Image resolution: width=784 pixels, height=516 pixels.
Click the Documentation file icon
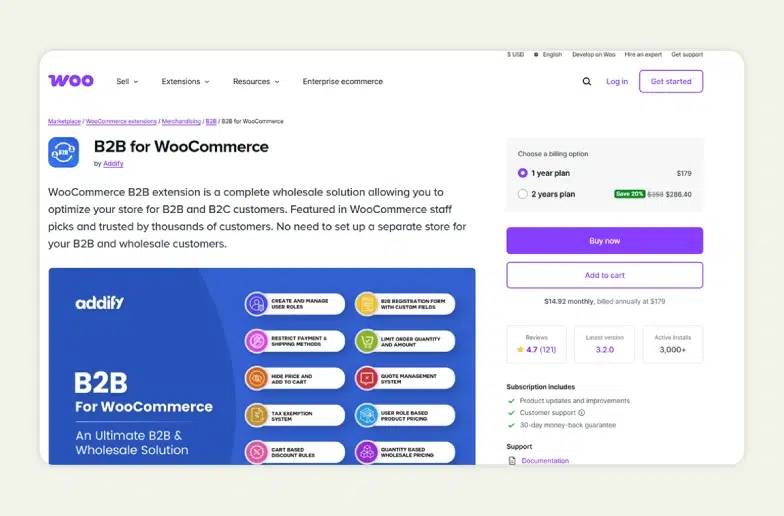[x=512, y=461]
